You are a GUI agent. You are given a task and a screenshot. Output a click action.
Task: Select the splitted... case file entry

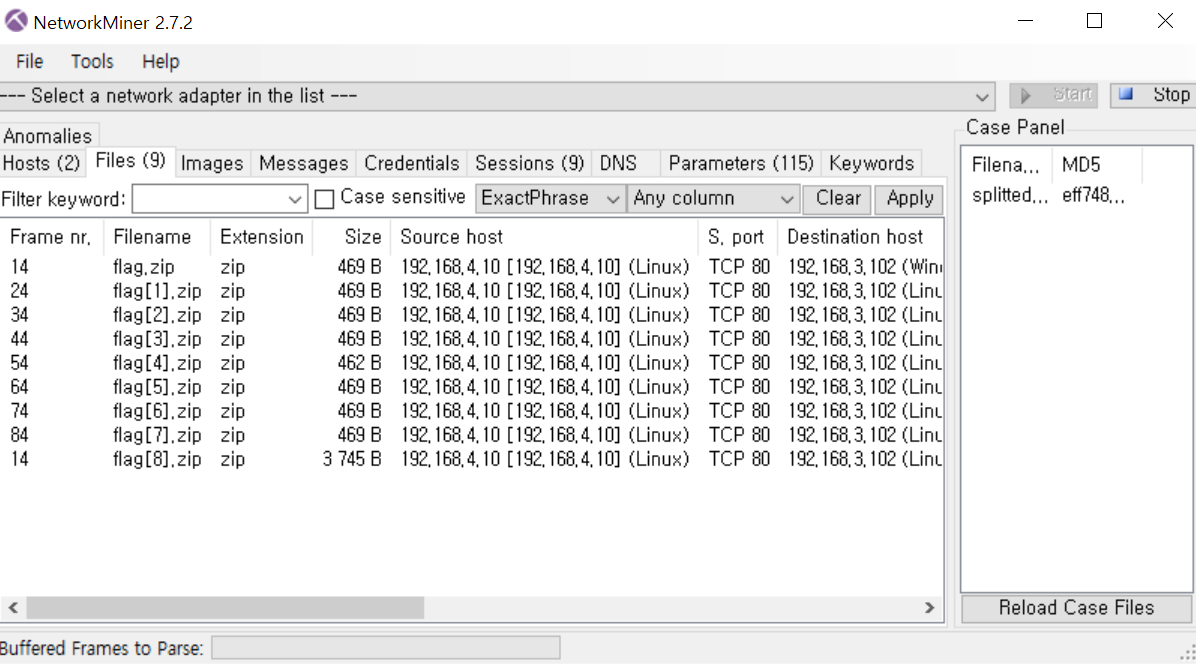pos(1009,195)
